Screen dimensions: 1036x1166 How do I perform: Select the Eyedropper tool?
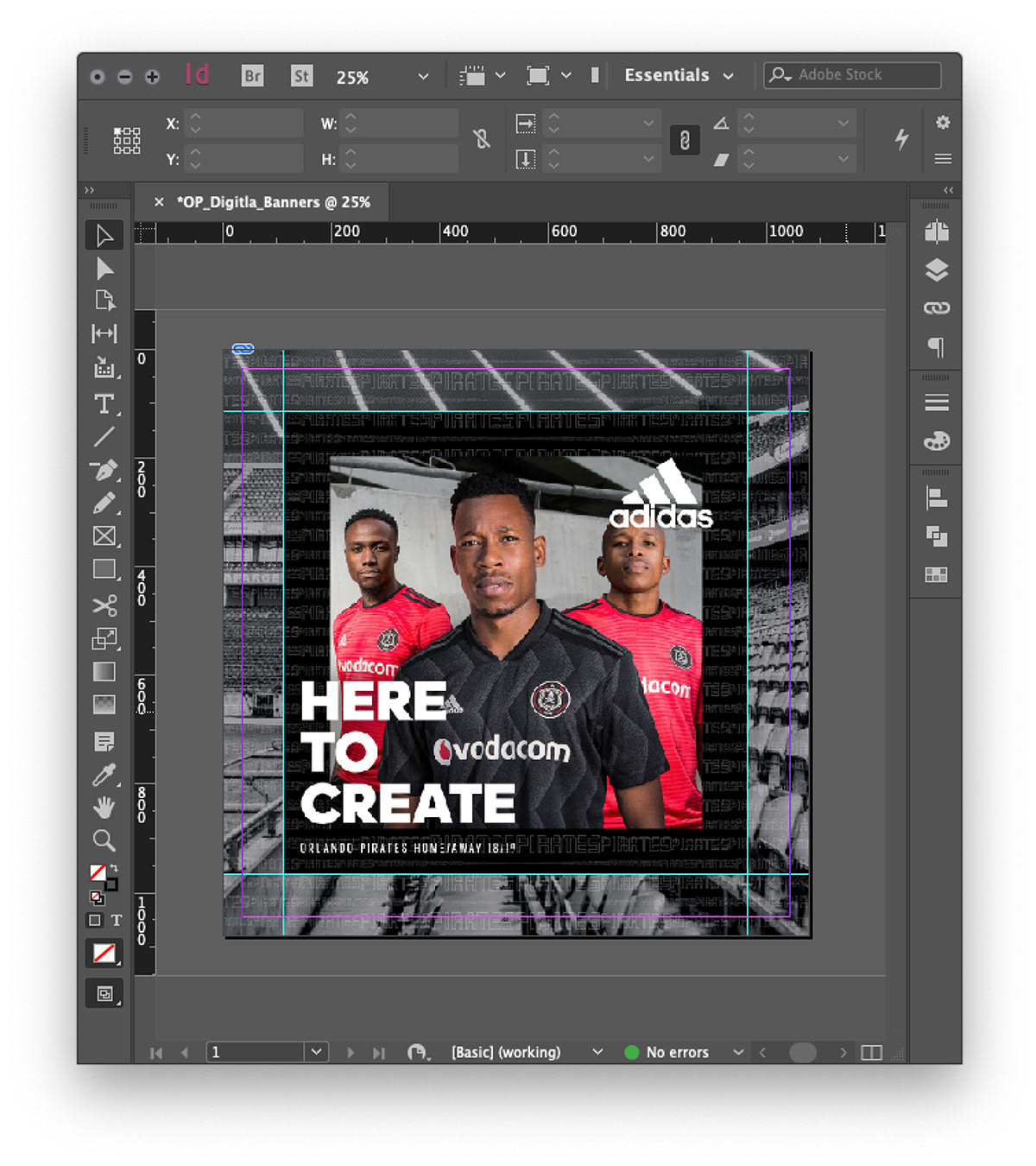pos(104,775)
